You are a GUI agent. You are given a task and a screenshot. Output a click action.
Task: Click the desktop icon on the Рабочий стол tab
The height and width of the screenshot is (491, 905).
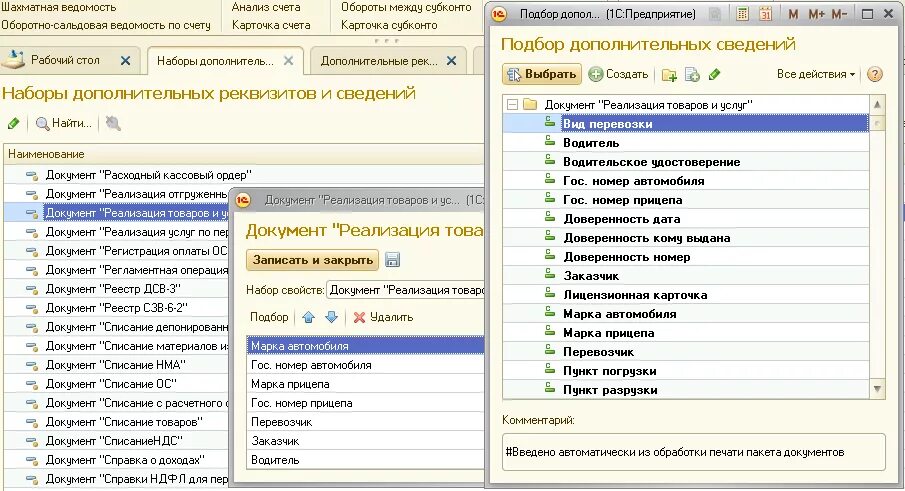[x=14, y=59]
